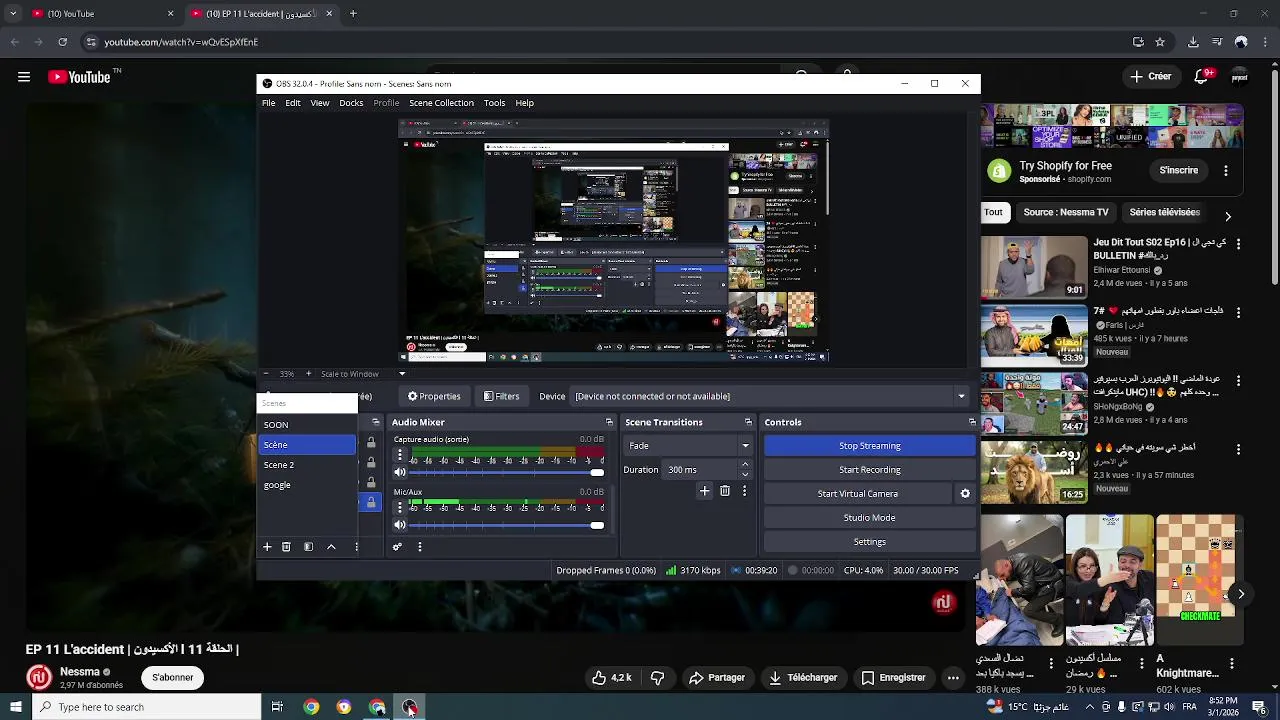
Task: Select the SOON scene
Action: coord(306,425)
